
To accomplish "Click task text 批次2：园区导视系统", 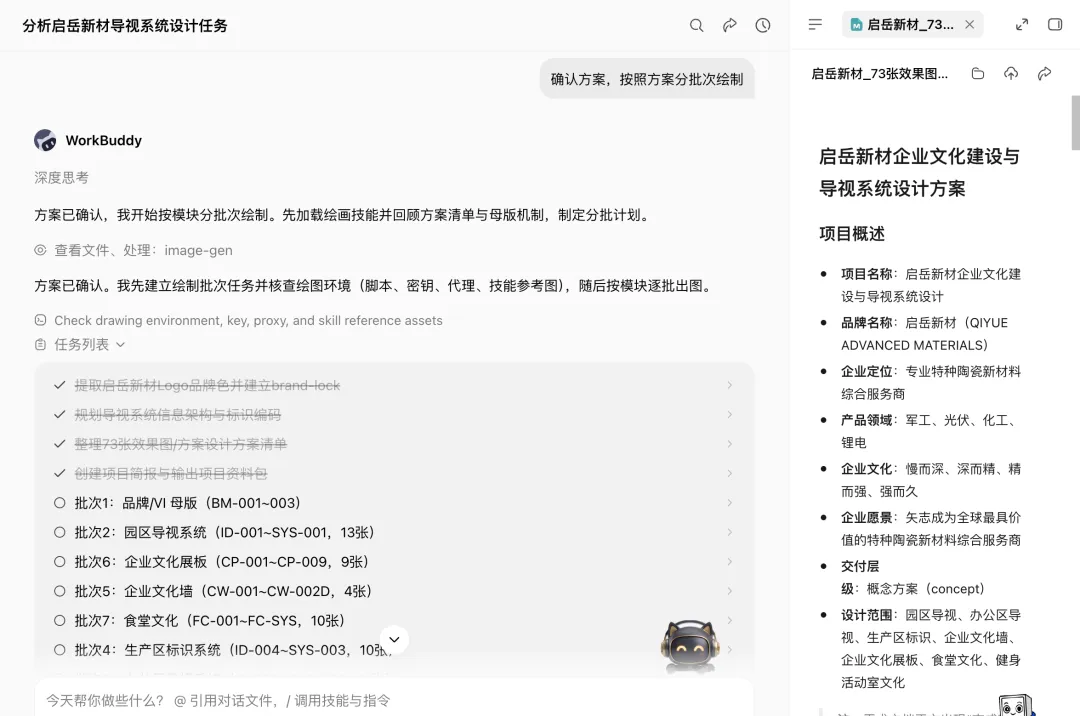I will tap(225, 532).
